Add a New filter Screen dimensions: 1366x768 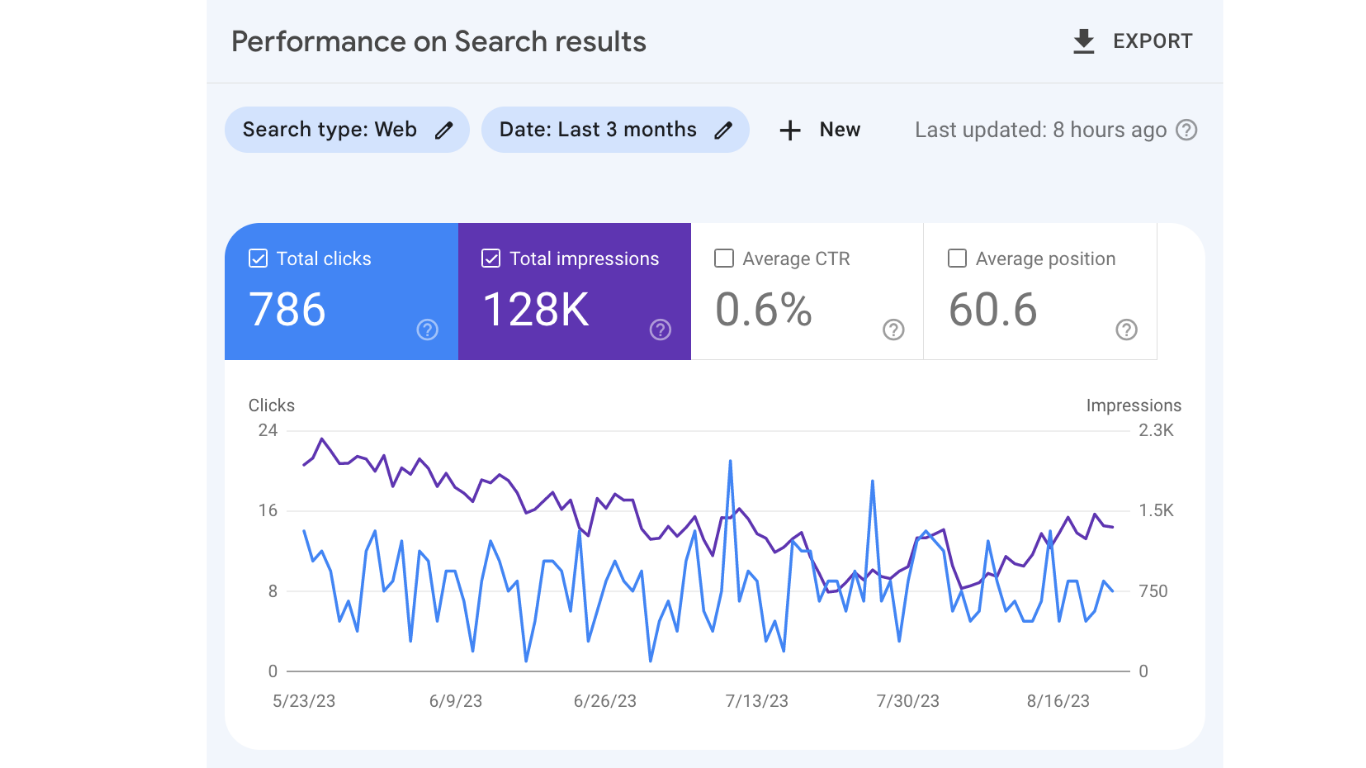819,130
